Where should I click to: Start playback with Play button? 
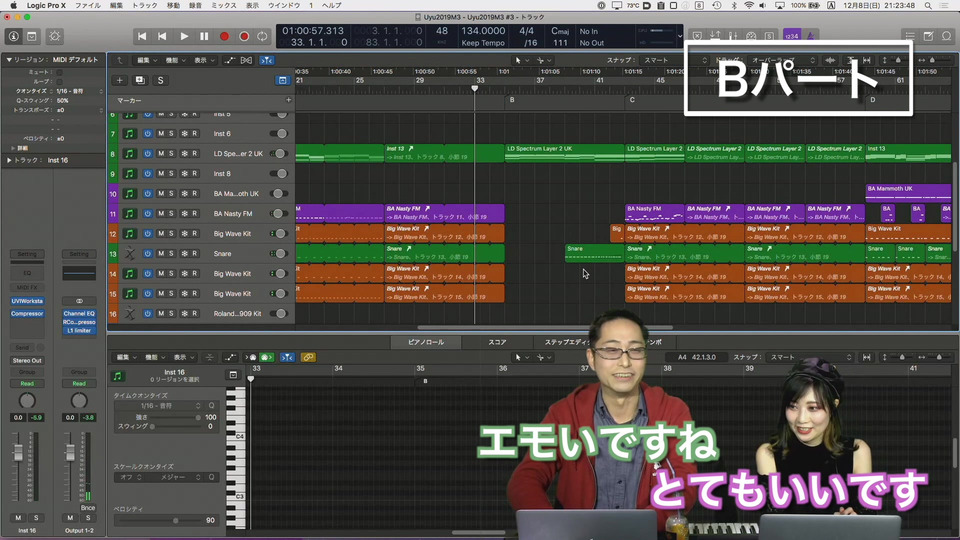[x=184, y=36]
